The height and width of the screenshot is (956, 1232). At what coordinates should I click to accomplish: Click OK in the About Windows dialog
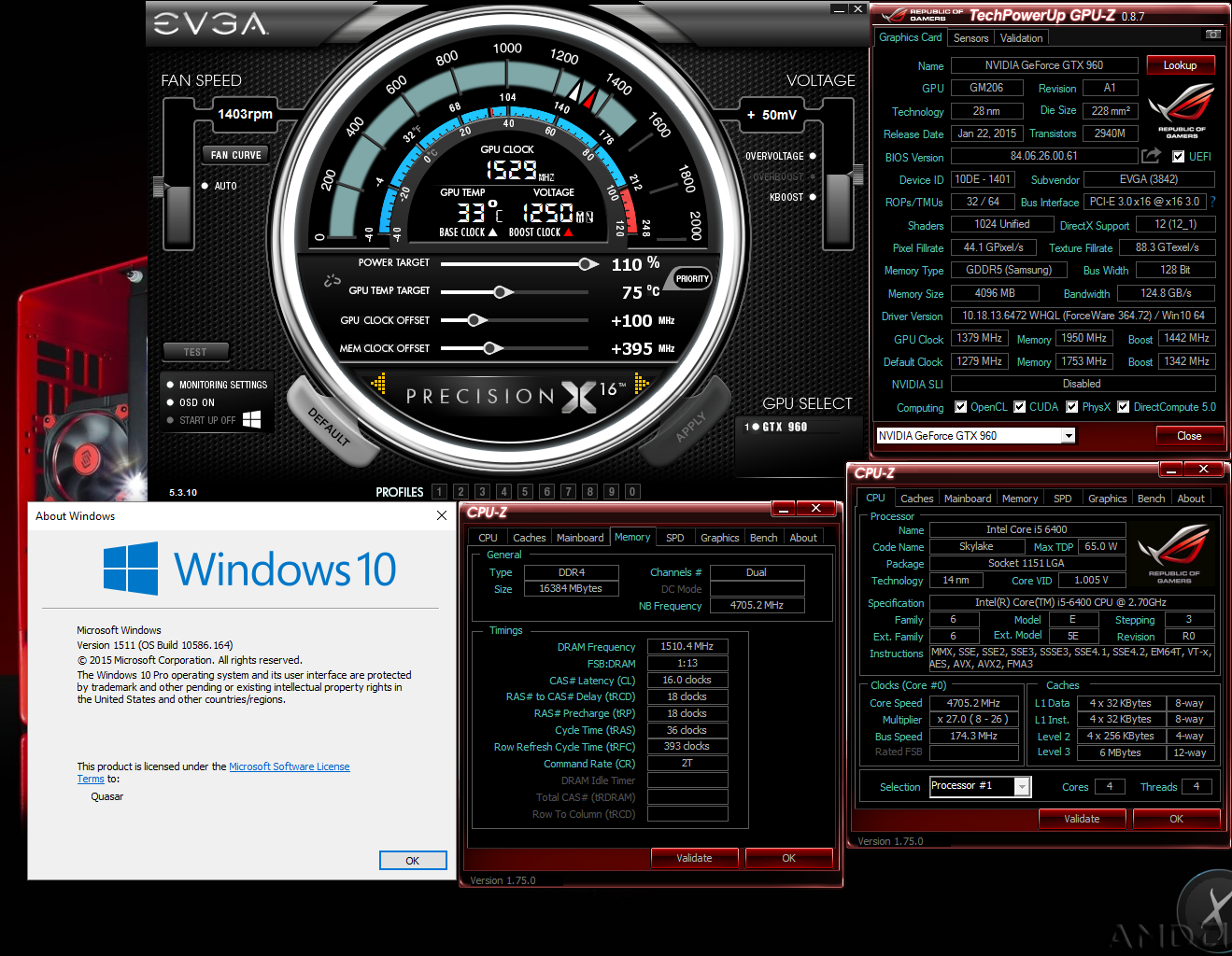point(412,861)
